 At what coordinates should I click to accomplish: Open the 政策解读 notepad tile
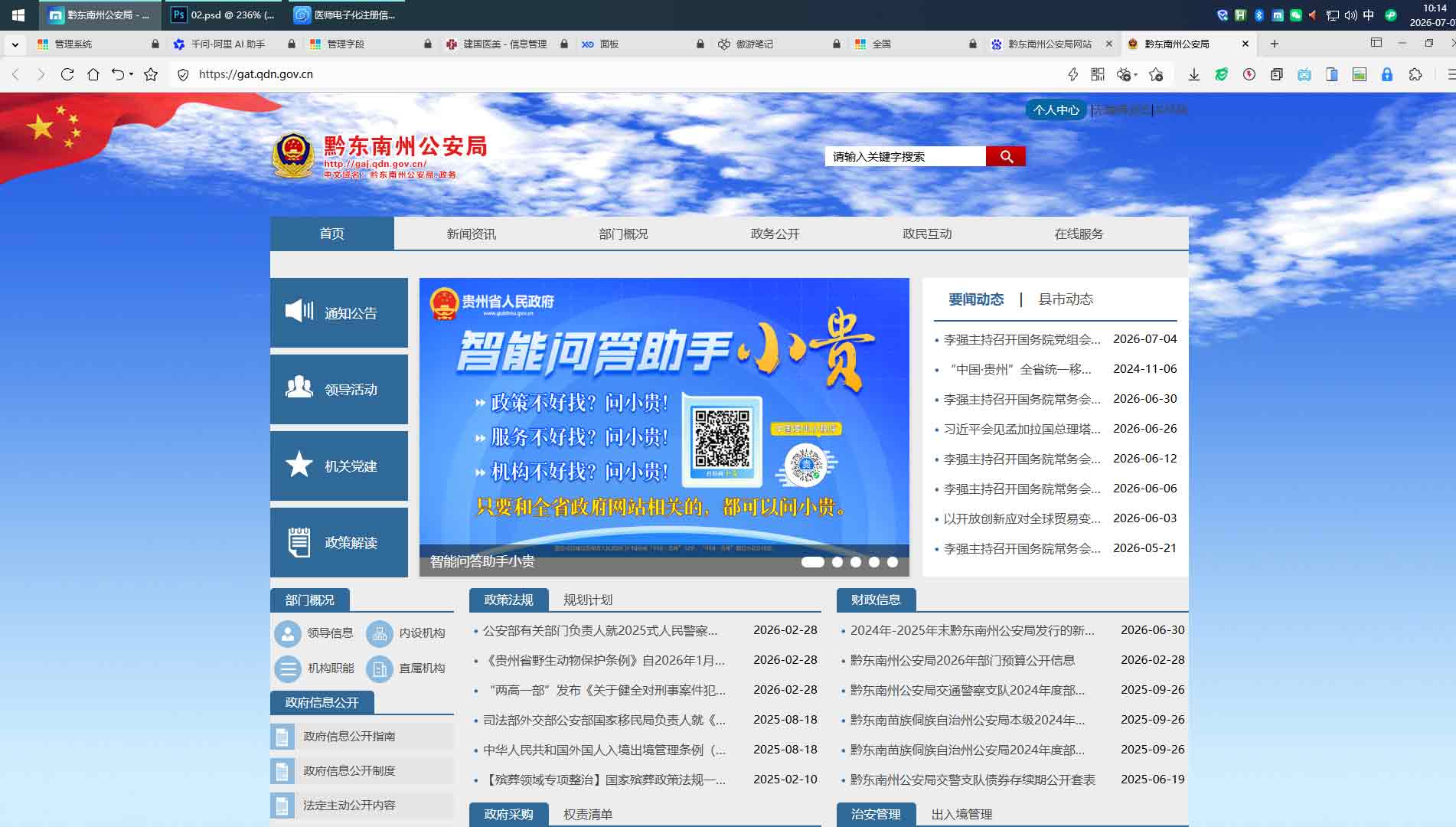click(339, 542)
